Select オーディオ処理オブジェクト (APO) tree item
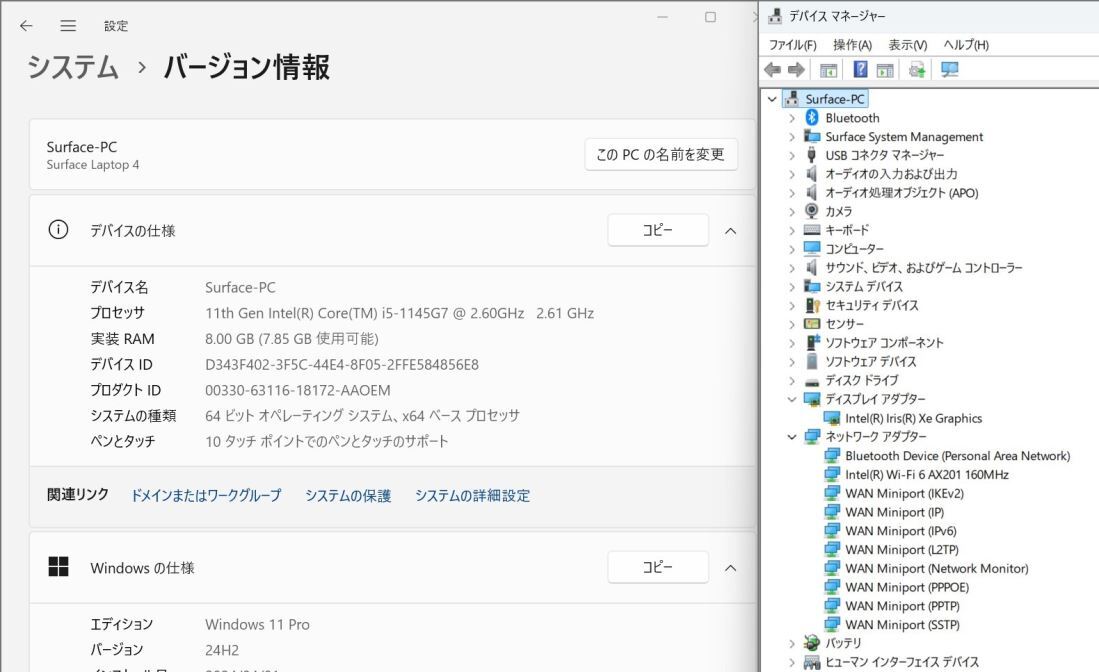Screen dimensions: 1099x672 pos(901,193)
